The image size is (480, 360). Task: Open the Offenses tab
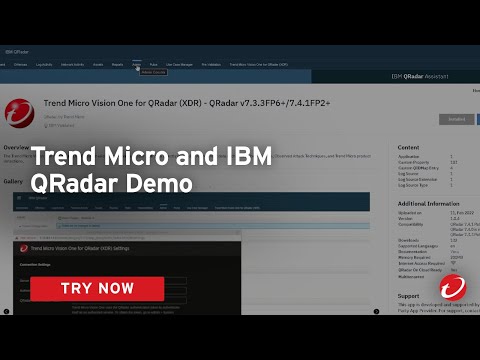(x=20, y=64)
